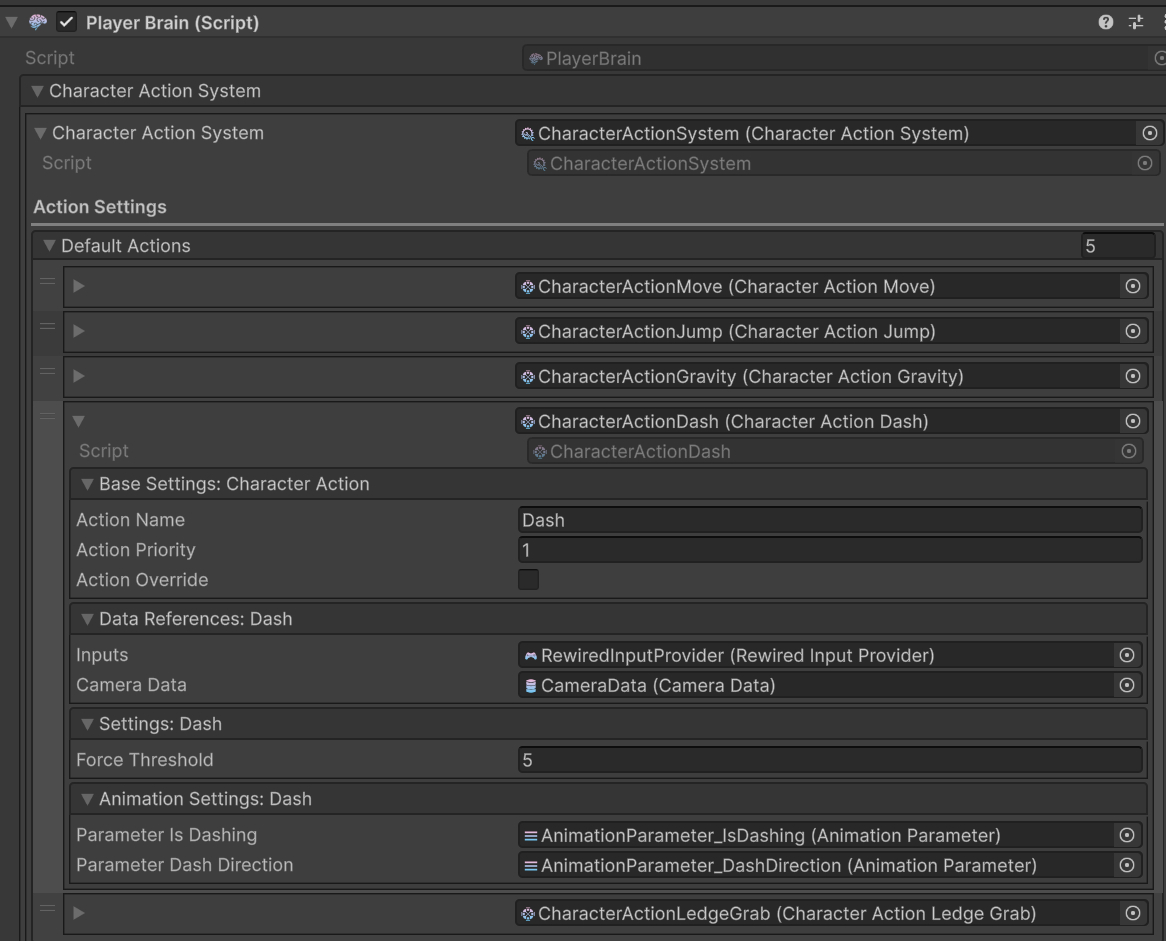Screen dimensions: 1166x941
Task: Click the Default Actions size field
Action: (x=1117, y=245)
